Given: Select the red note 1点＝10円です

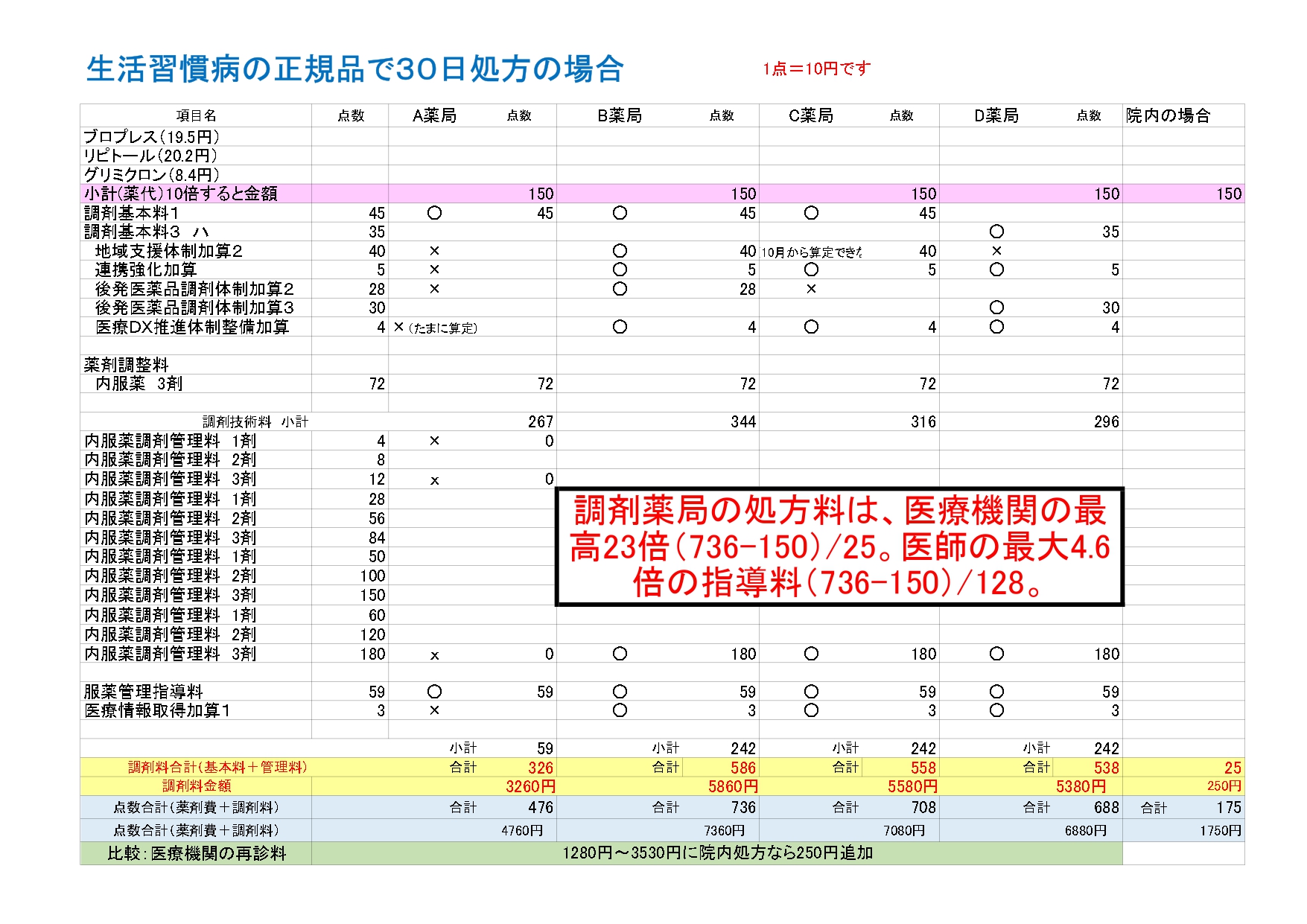Looking at the screenshot, I should click(816, 68).
